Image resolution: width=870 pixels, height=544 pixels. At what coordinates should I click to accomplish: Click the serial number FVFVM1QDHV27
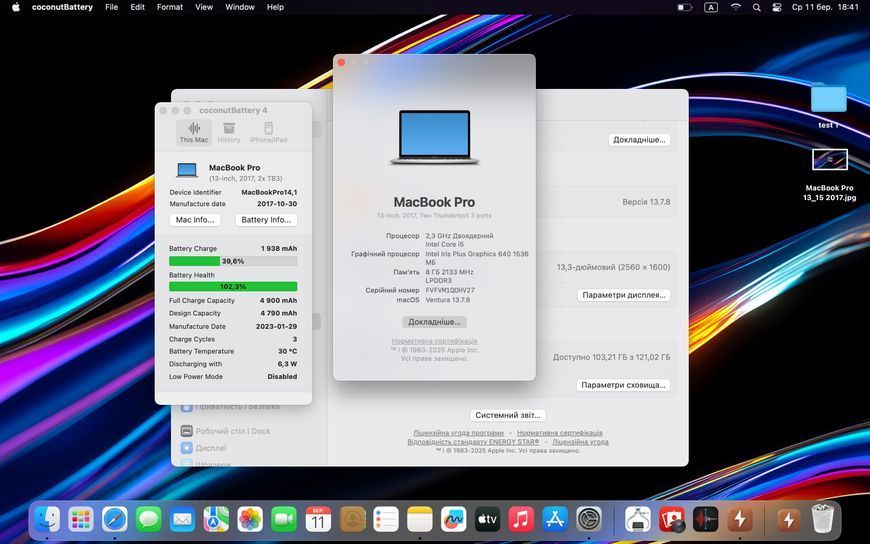(450, 290)
